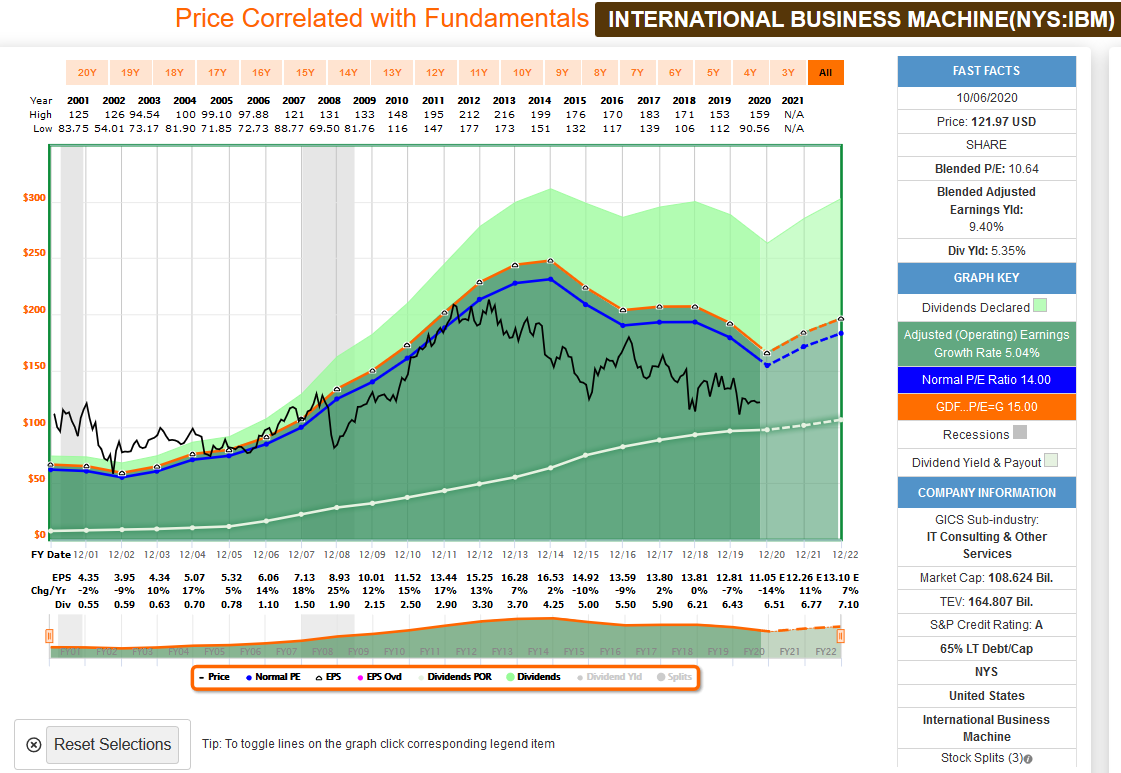Toggle the Price line legend item

(x=214, y=676)
